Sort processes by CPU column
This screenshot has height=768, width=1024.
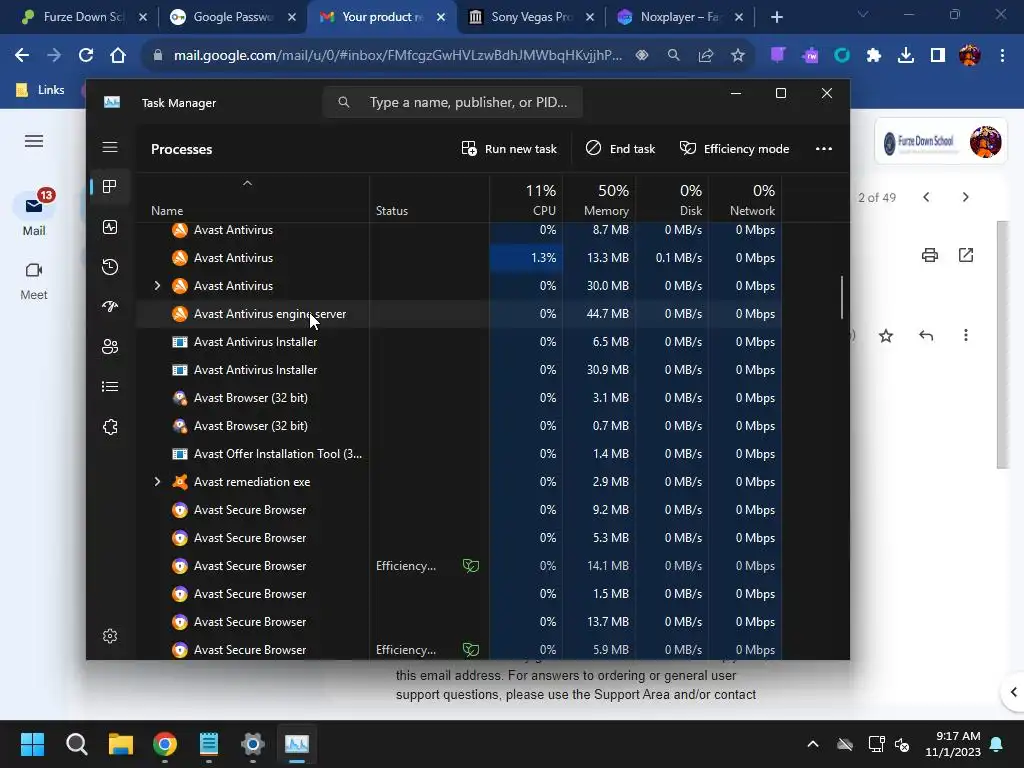tap(526, 200)
